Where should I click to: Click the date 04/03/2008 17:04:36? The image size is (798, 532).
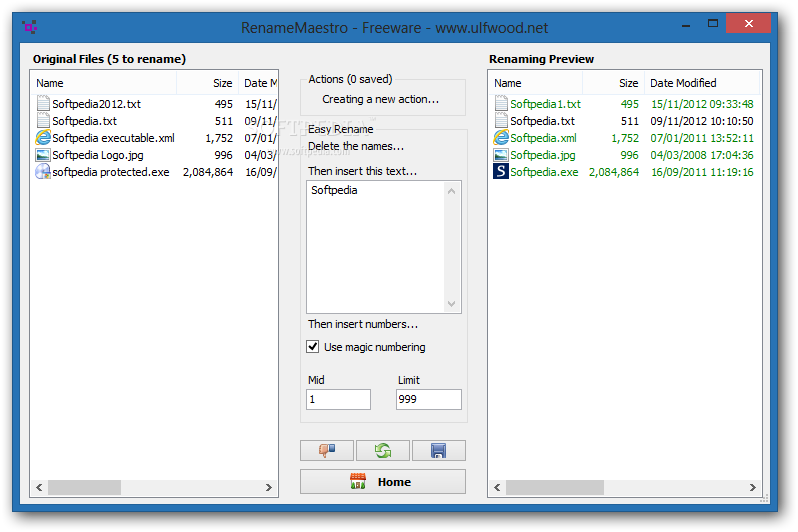pos(702,155)
